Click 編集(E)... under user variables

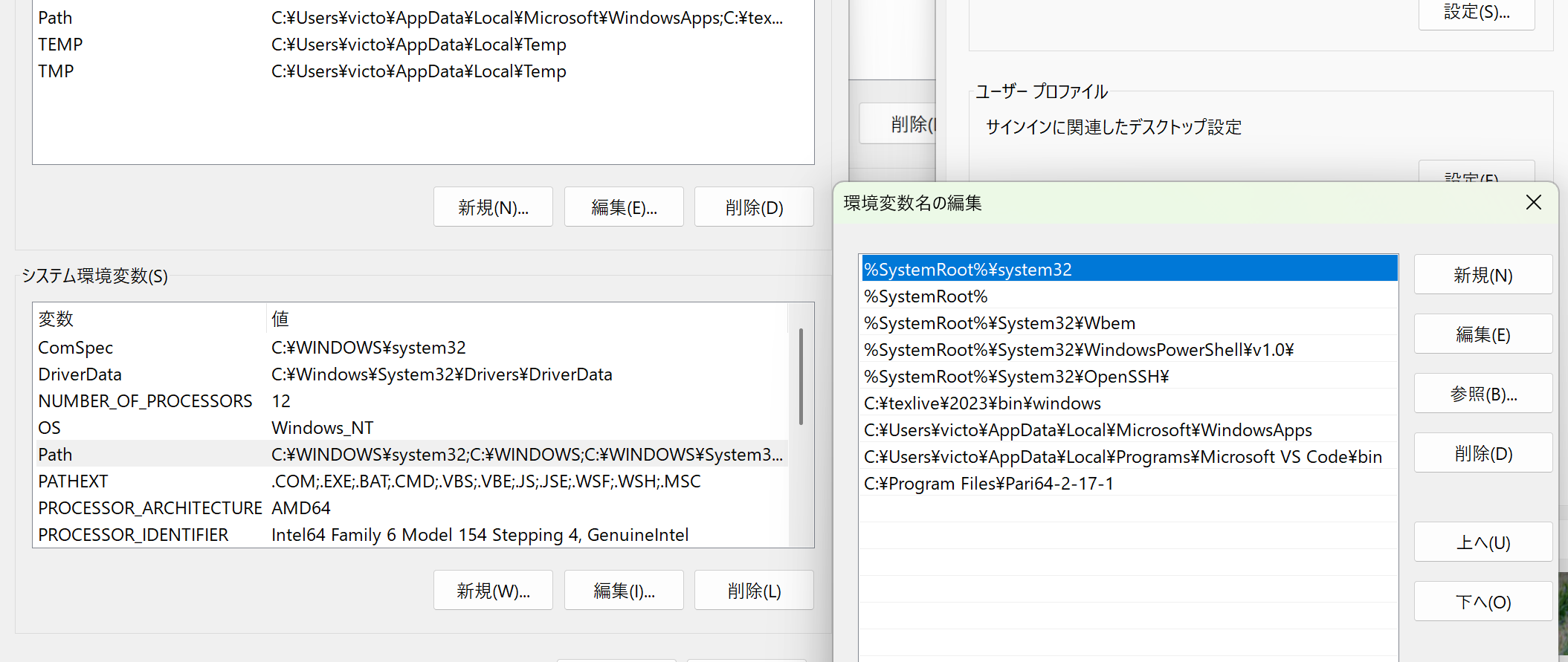point(624,207)
